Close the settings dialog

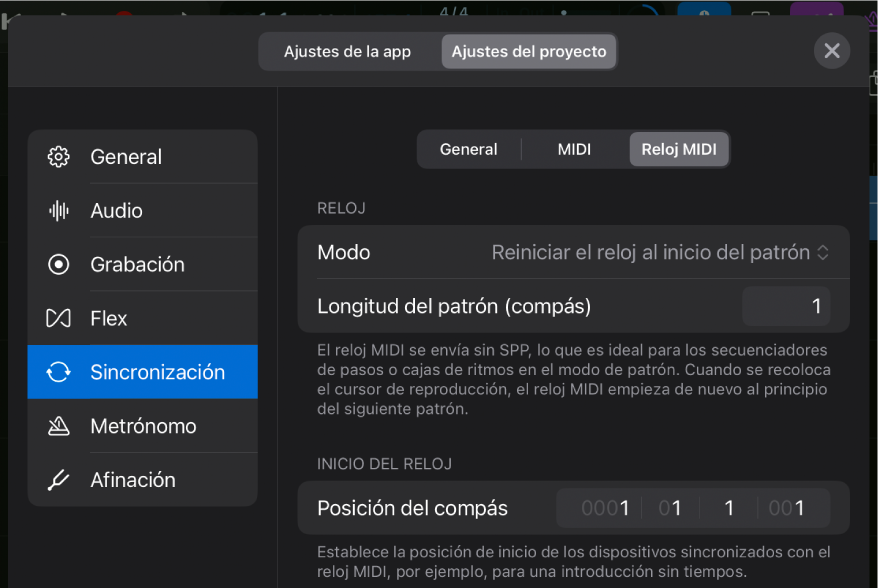pyautogui.click(x=831, y=50)
